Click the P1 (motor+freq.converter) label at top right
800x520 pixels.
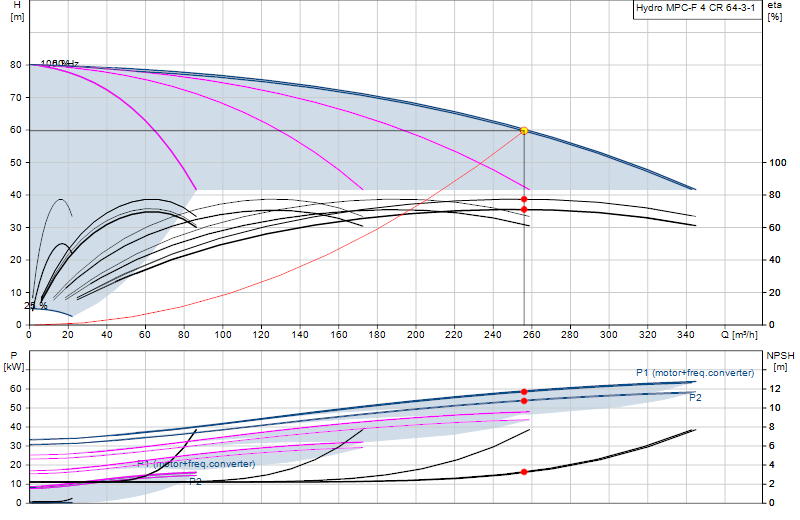(695, 373)
